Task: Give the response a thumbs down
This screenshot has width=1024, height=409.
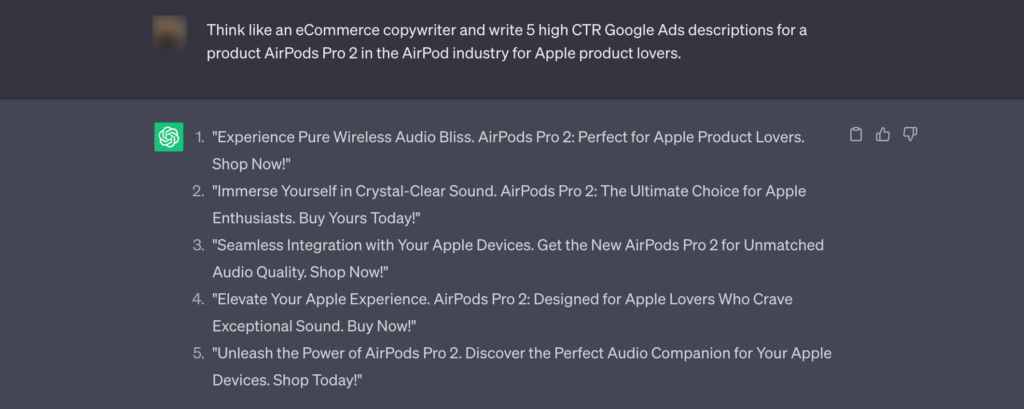Action: point(910,135)
